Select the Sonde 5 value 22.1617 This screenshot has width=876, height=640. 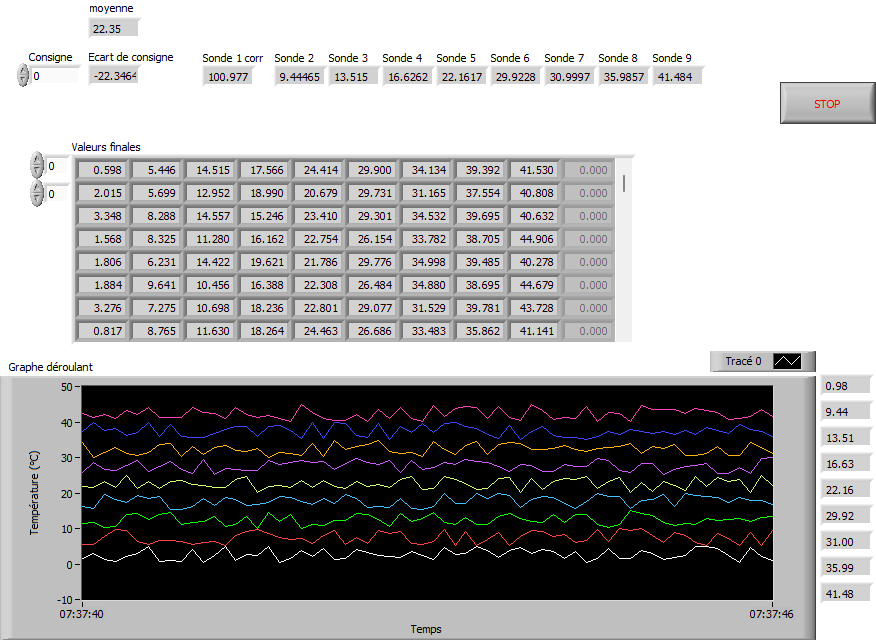coord(461,77)
